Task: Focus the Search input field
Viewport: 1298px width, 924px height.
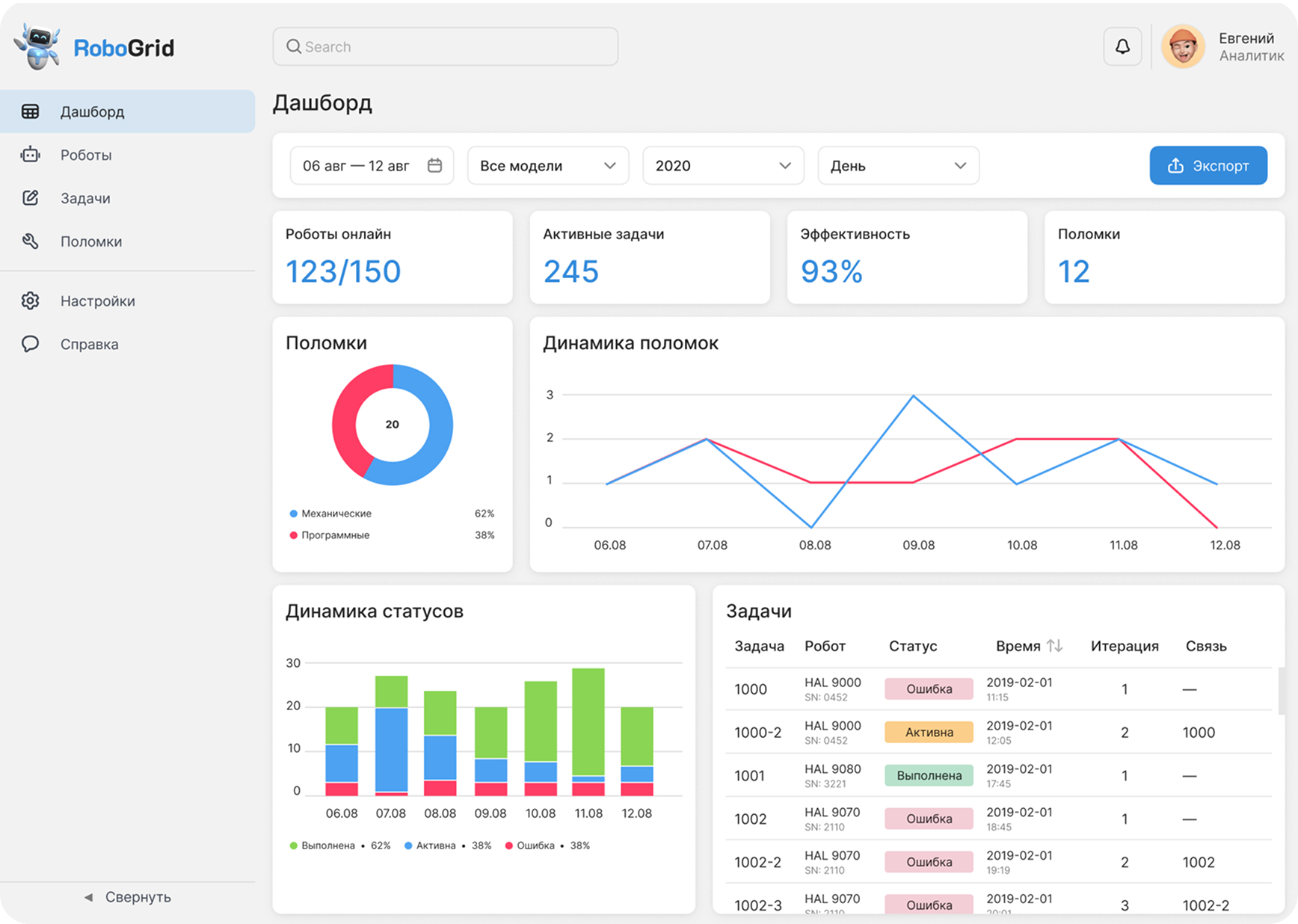Action: (446, 46)
